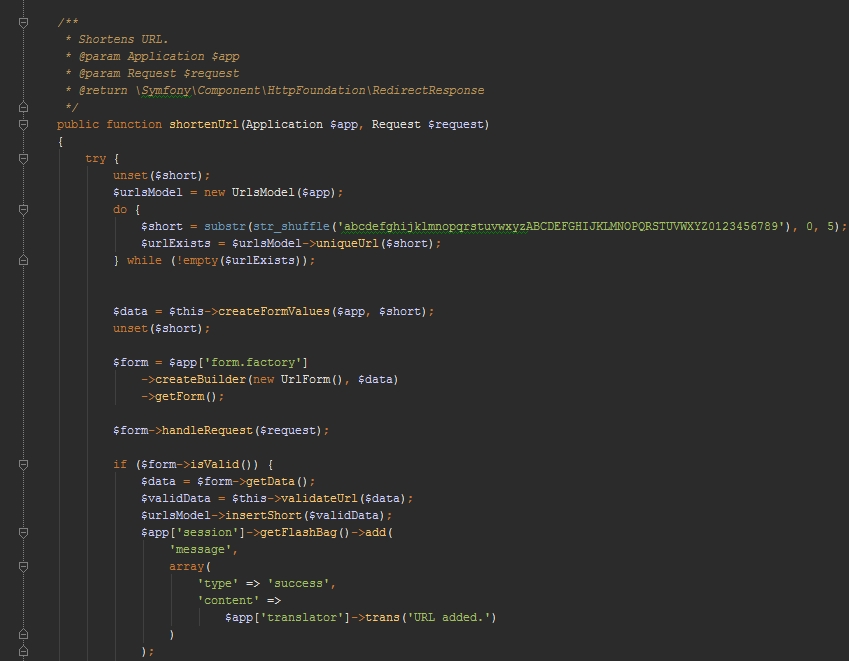Click the 'public' keyword
849x661 pixels.
[78, 125]
